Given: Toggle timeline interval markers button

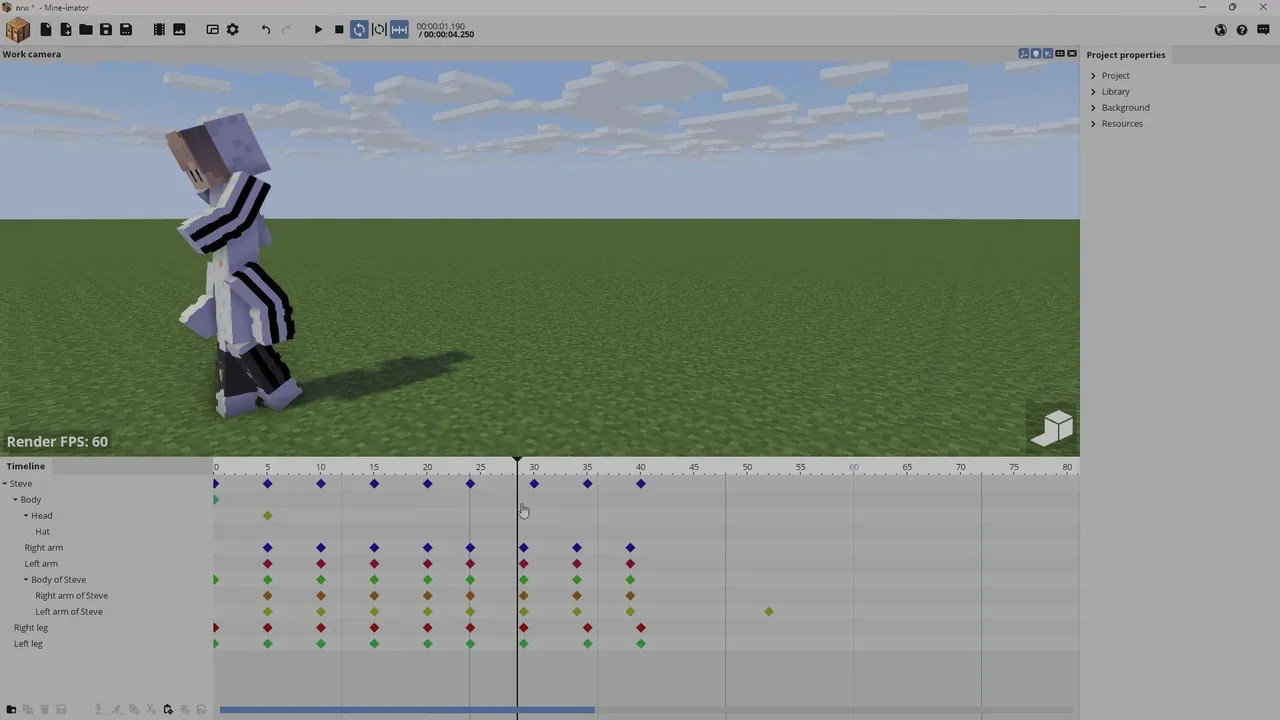Looking at the screenshot, I should click(399, 30).
